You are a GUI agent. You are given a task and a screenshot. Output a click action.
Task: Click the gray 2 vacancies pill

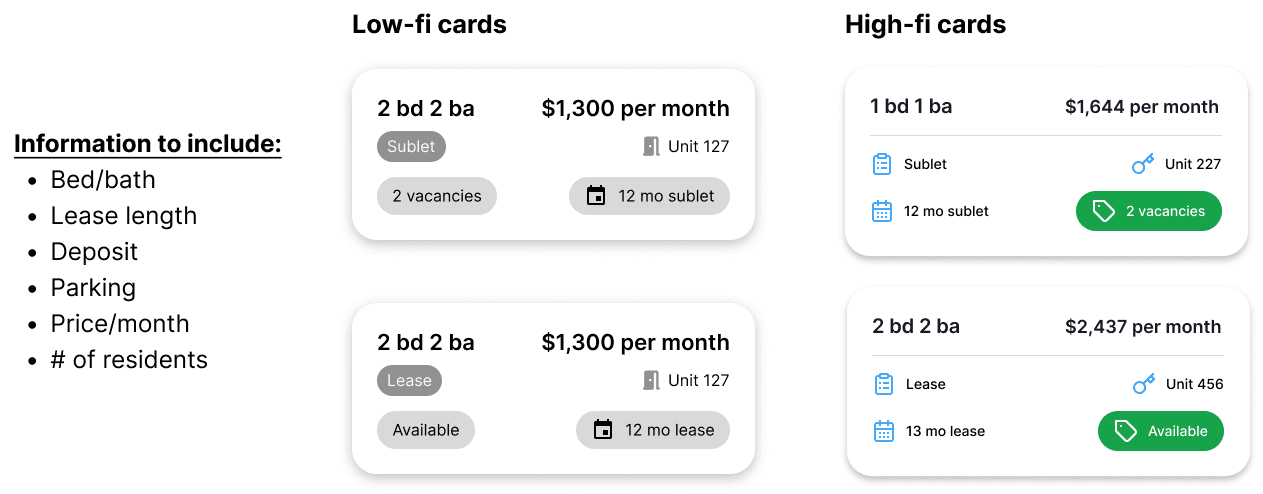pos(437,196)
